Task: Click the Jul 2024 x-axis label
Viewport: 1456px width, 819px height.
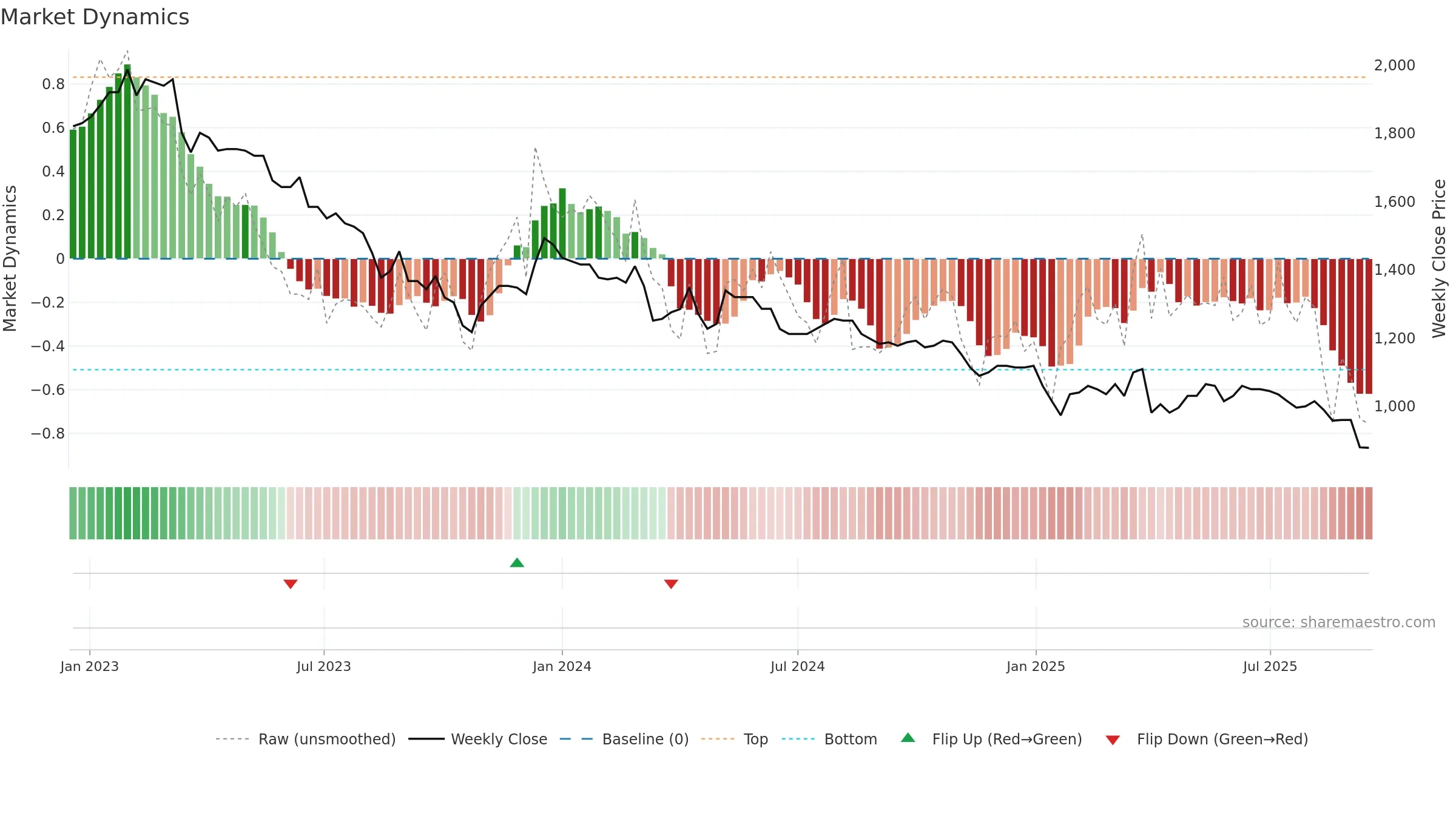Action: pos(798,666)
